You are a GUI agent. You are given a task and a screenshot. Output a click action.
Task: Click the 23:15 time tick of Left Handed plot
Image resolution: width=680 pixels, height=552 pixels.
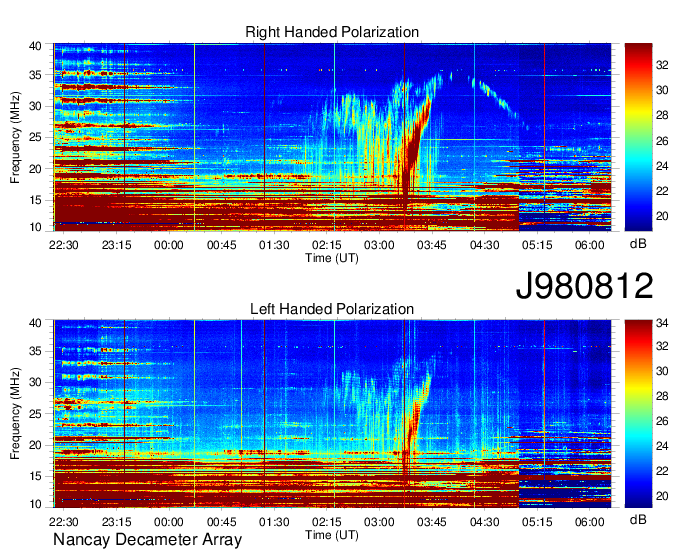point(116,522)
